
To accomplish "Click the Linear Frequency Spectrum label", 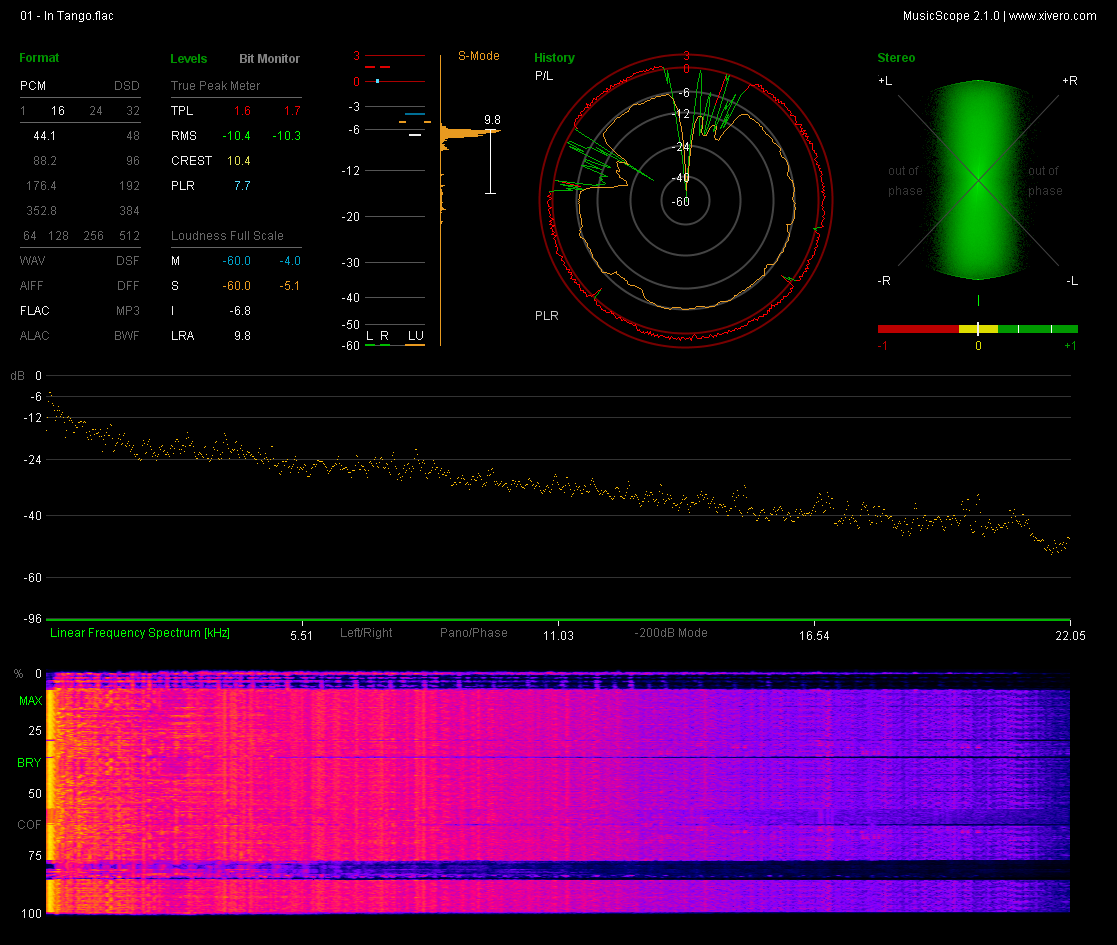I will click(140, 632).
